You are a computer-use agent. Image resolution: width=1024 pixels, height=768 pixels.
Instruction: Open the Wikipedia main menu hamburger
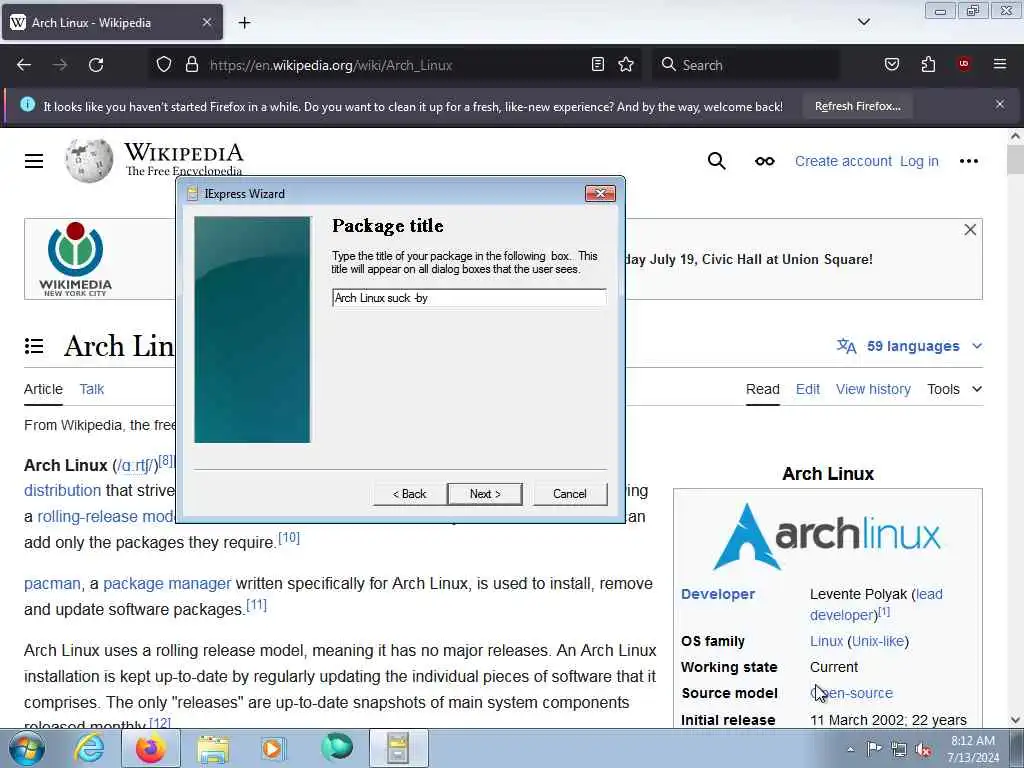pos(34,161)
